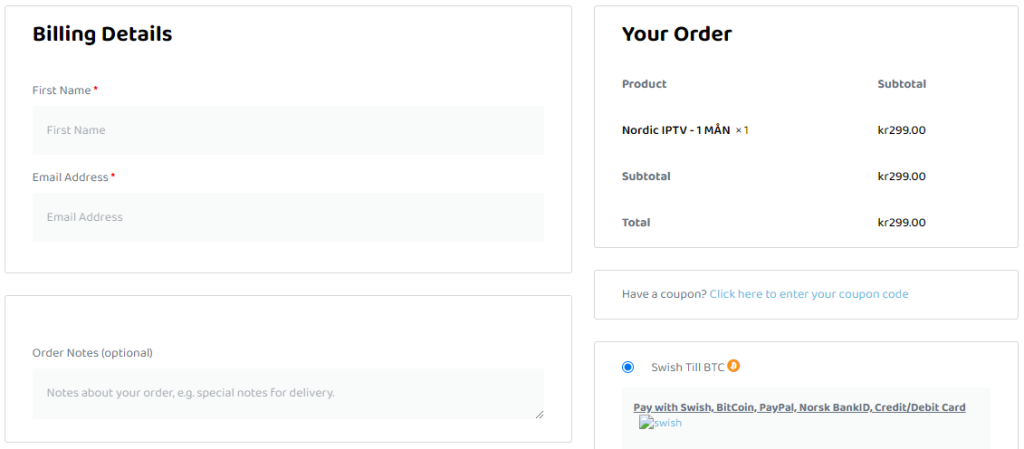Click the First Name field label
The width and height of the screenshot is (1024, 449).
[61, 90]
